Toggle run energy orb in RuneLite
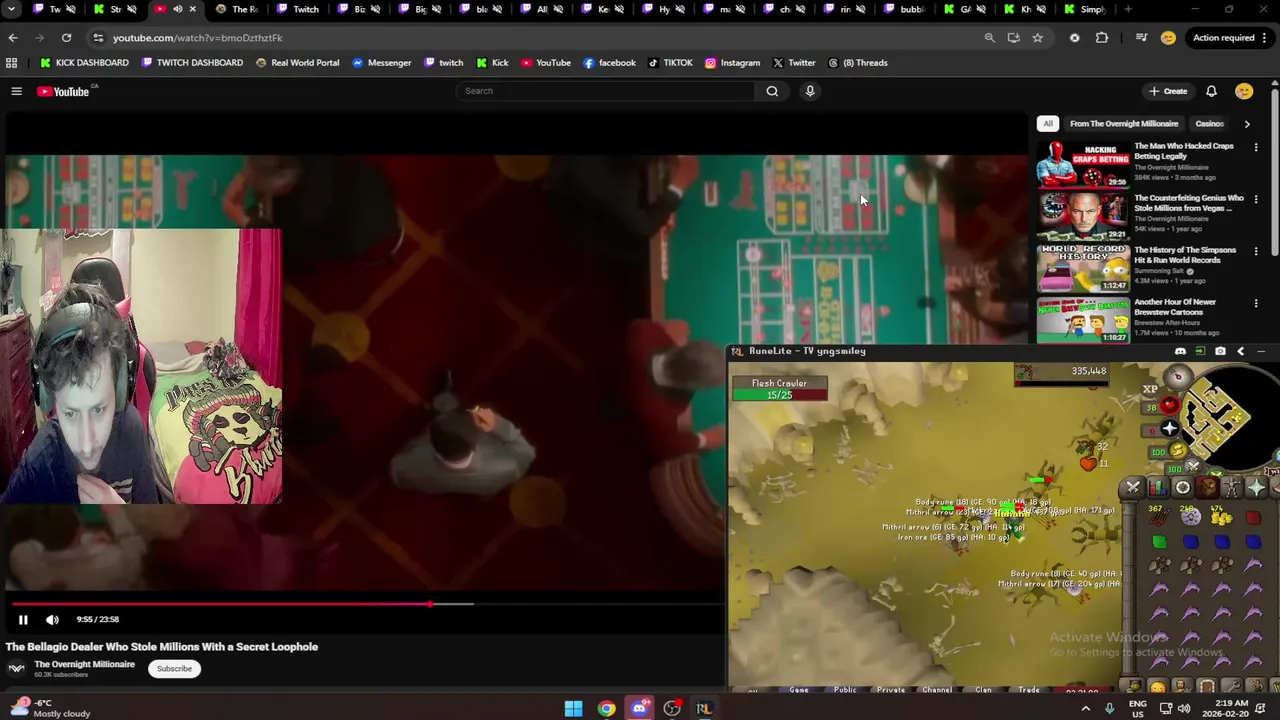 point(1177,451)
